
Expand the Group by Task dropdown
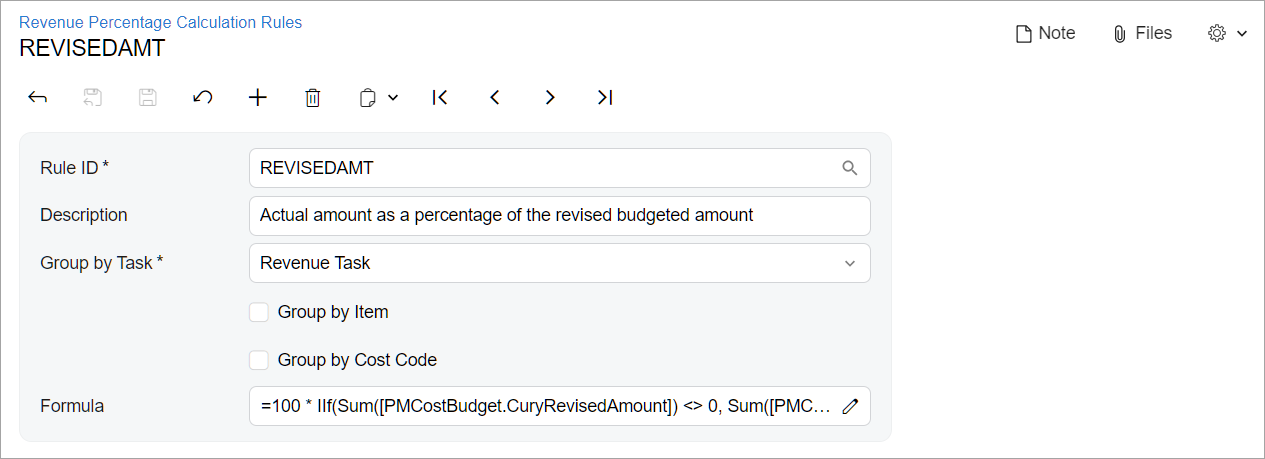click(x=850, y=264)
